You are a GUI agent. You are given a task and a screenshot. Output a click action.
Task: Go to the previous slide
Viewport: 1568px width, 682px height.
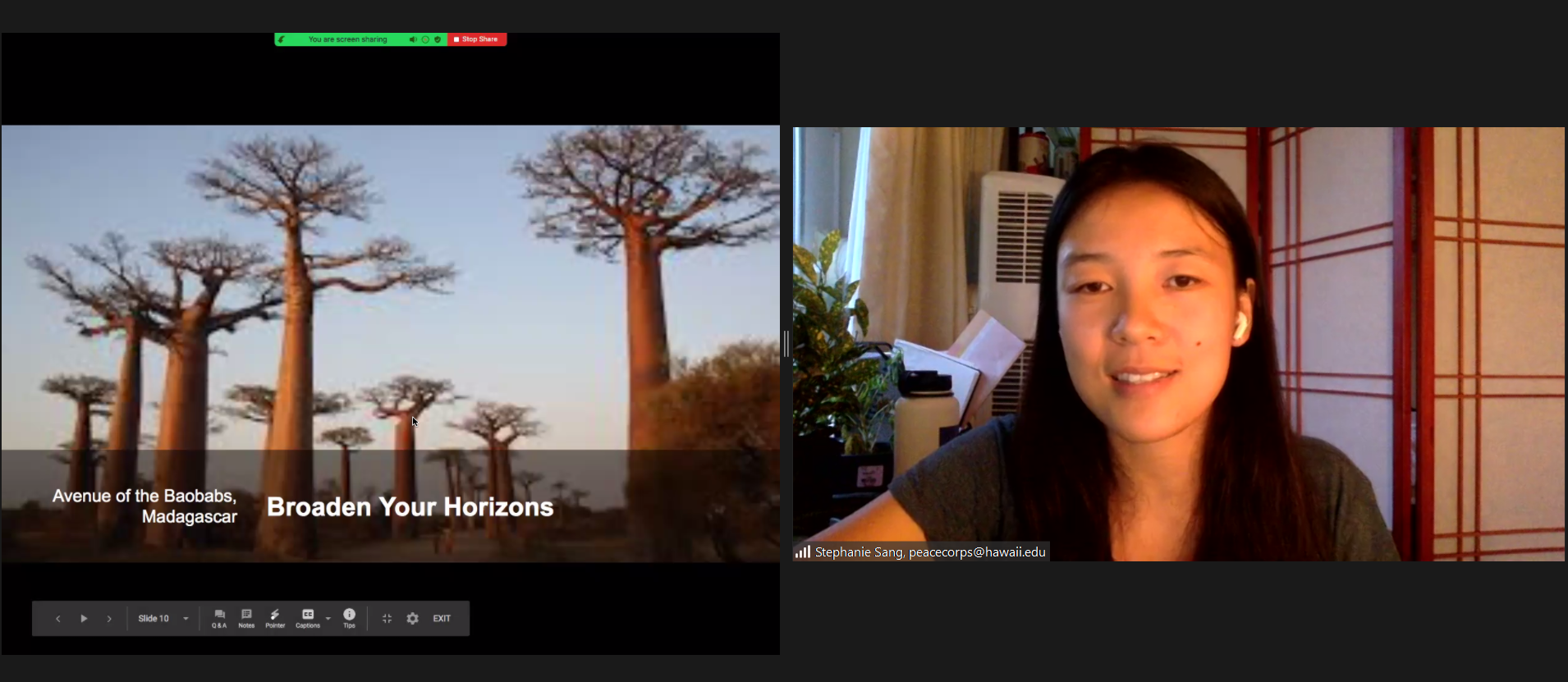pyautogui.click(x=57, y=619)
